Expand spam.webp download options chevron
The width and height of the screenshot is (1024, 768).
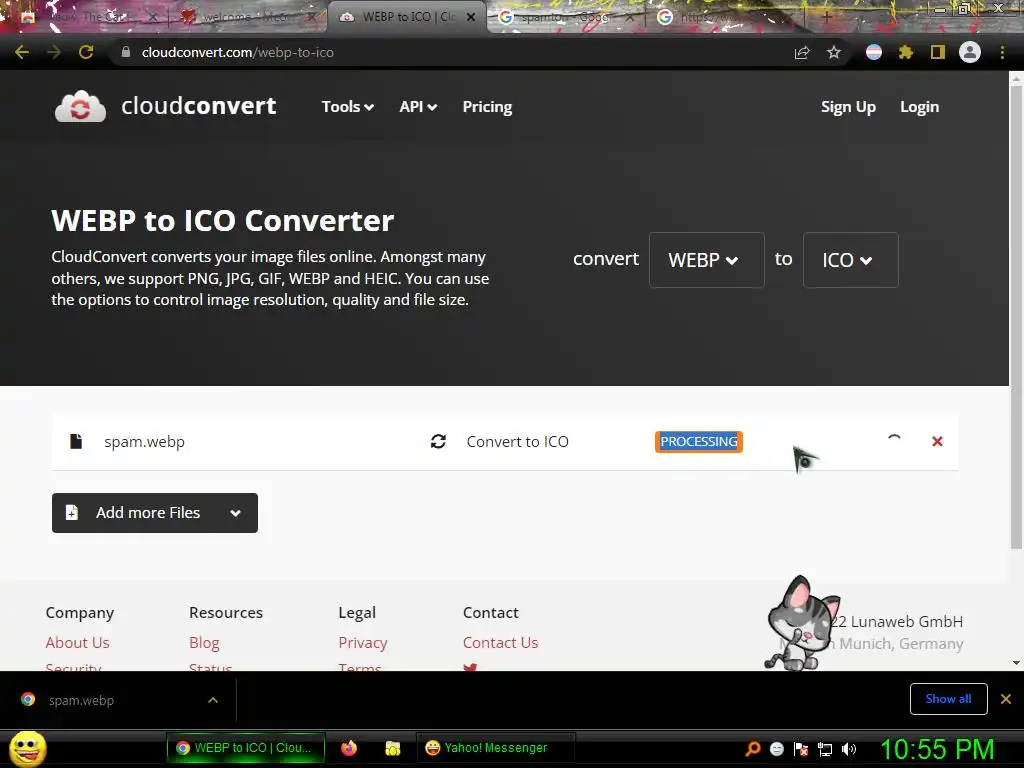pyautogui.click(x=213, y=700)
